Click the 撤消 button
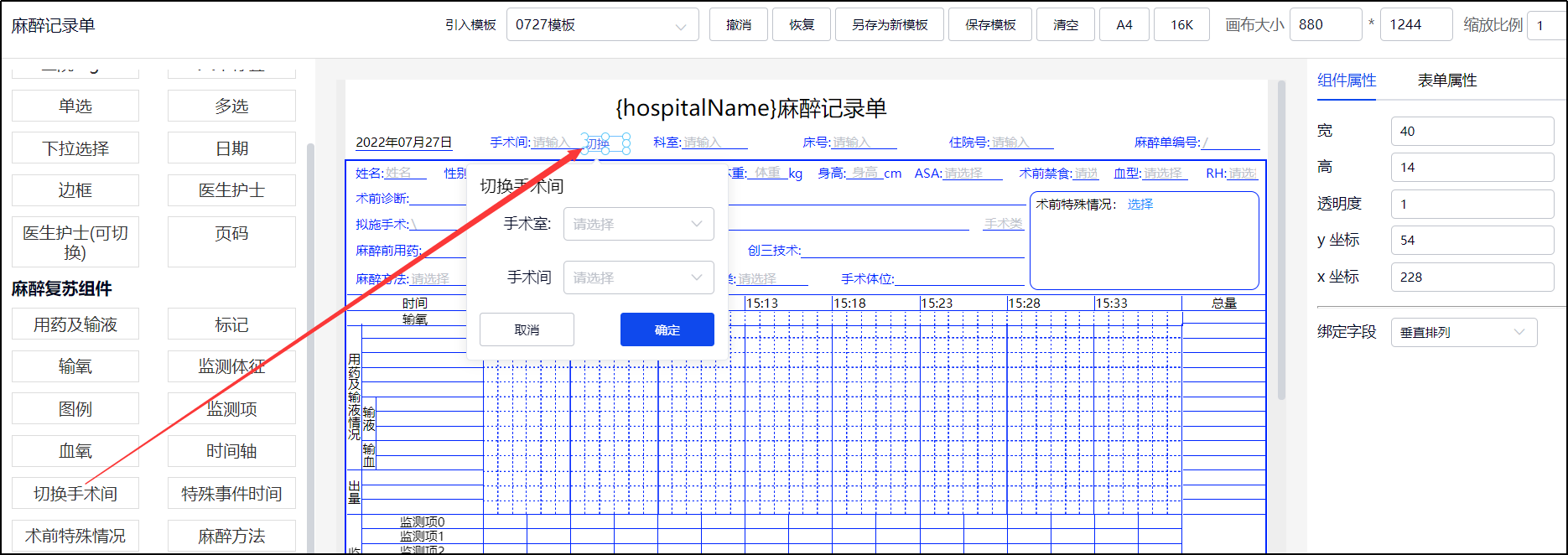 click(739, 25)
